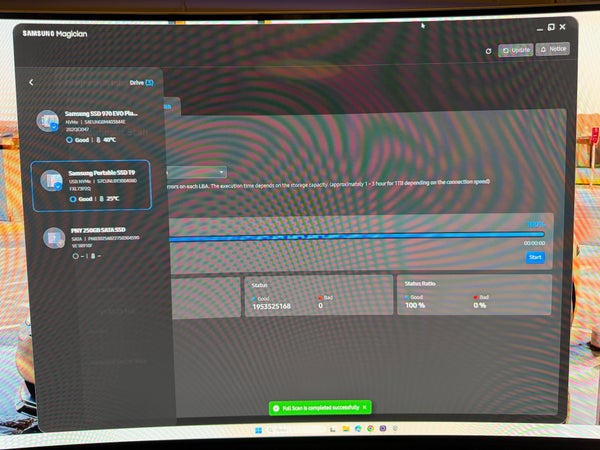Click the Status Ratio heading
This screenshot has height=450, width=600.
[x=420, y=284]
